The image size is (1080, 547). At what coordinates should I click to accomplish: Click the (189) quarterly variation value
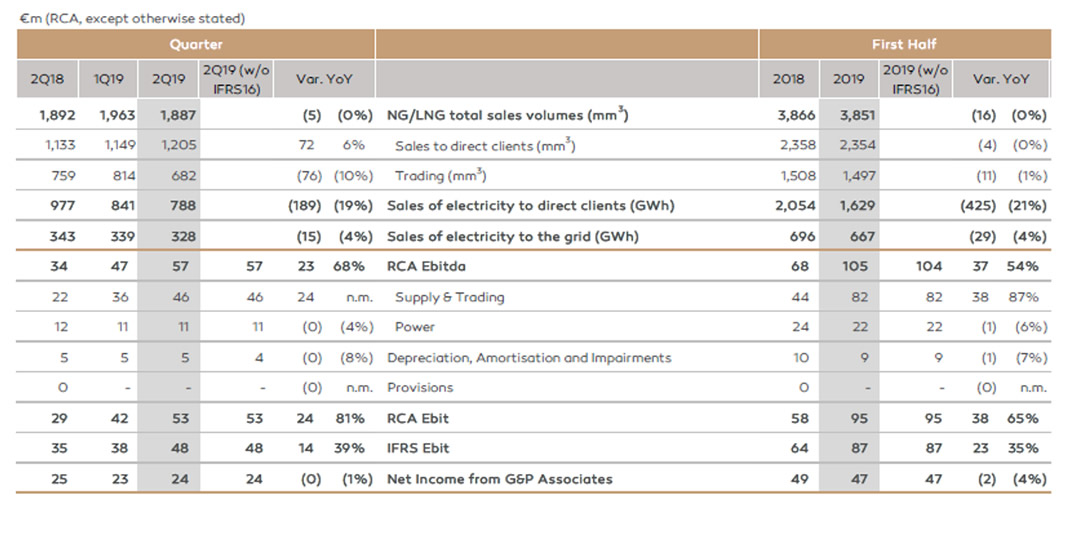click(x=304, y=205)
